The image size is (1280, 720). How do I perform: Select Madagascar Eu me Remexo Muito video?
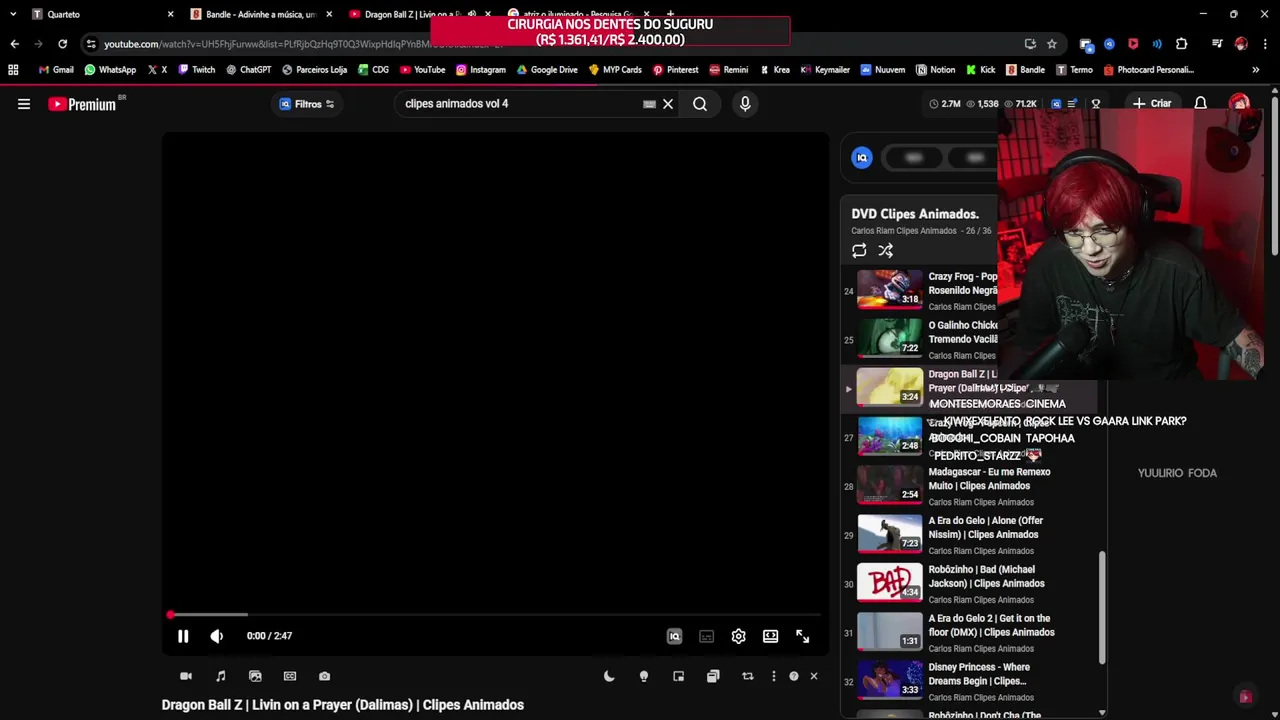click(970, 486)
